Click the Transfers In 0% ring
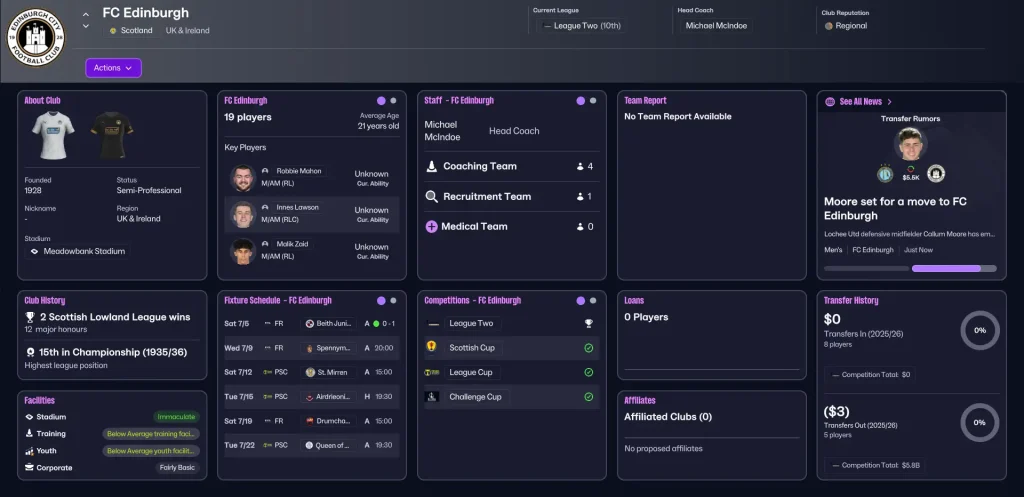The width and height of the screenshot is (1024, 497). (980, 330)
